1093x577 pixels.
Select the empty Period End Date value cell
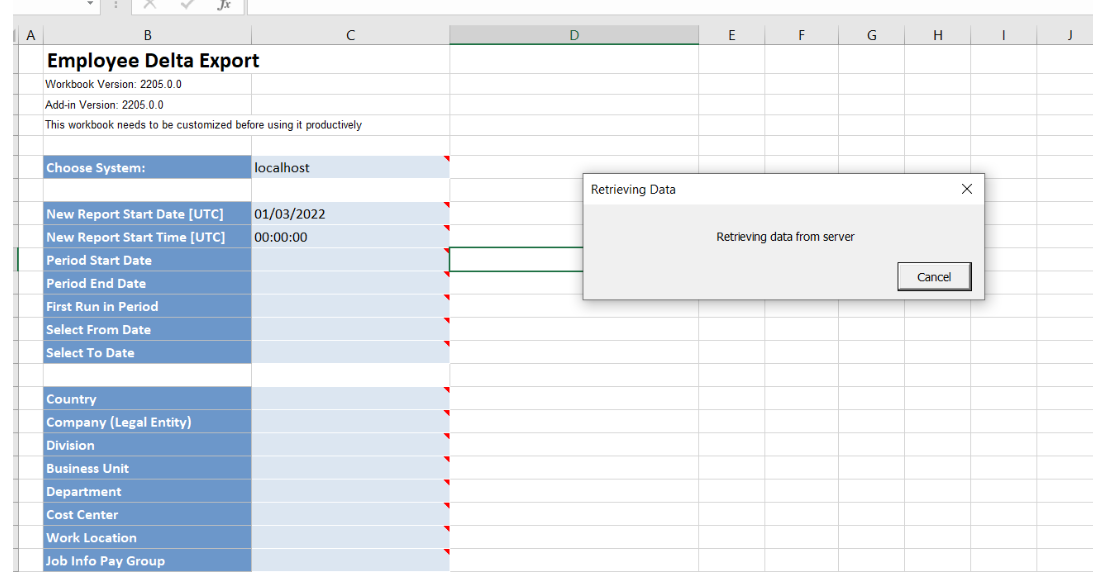coord(351,283)
